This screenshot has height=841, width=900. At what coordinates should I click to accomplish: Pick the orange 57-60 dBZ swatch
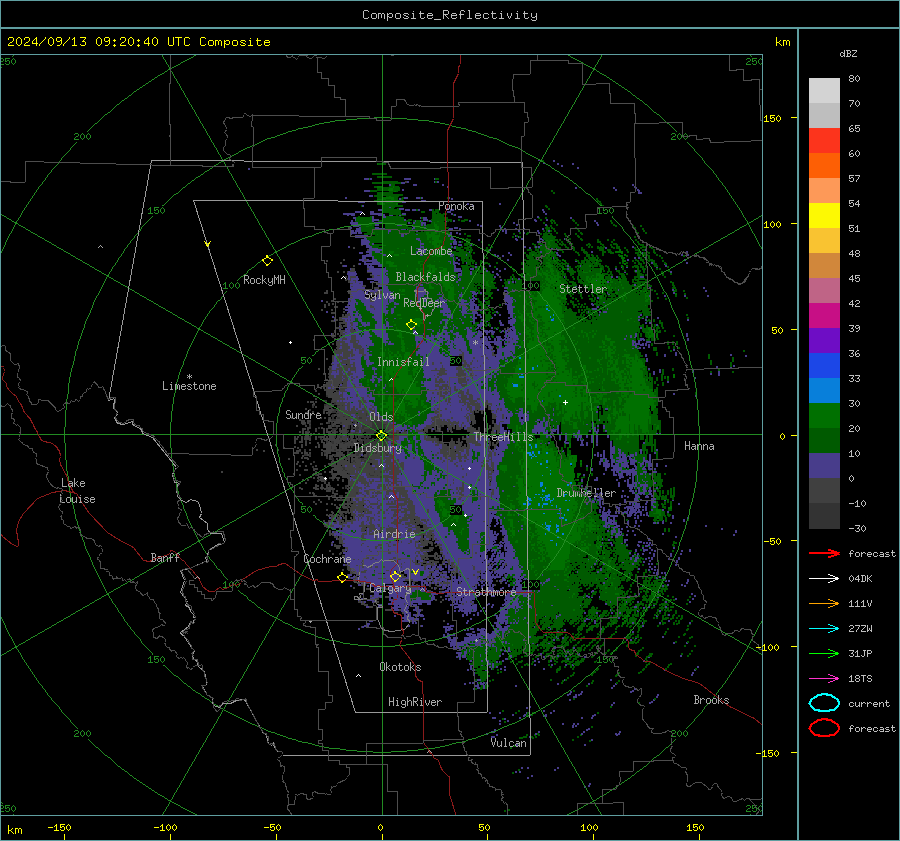coord(824,166)
